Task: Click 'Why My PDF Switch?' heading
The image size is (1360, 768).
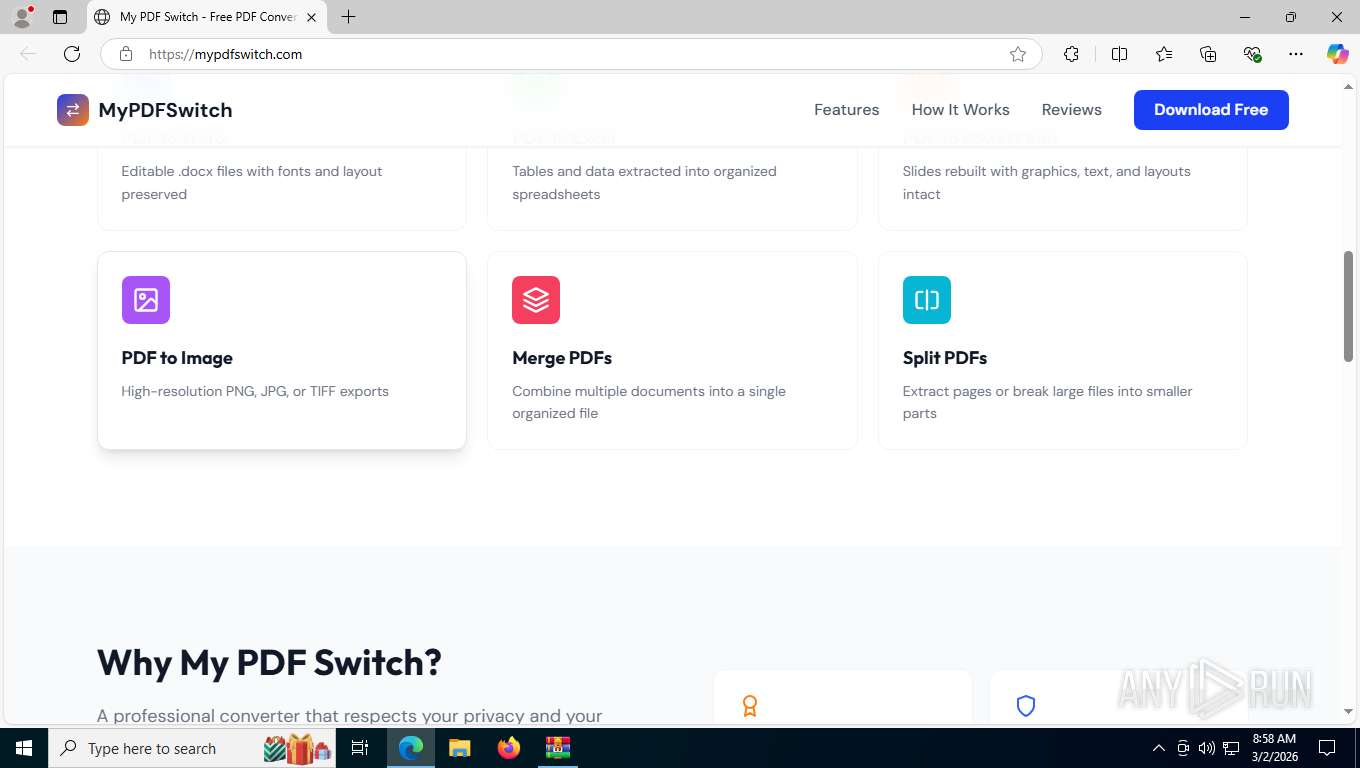Action: (x=269, y=662)
